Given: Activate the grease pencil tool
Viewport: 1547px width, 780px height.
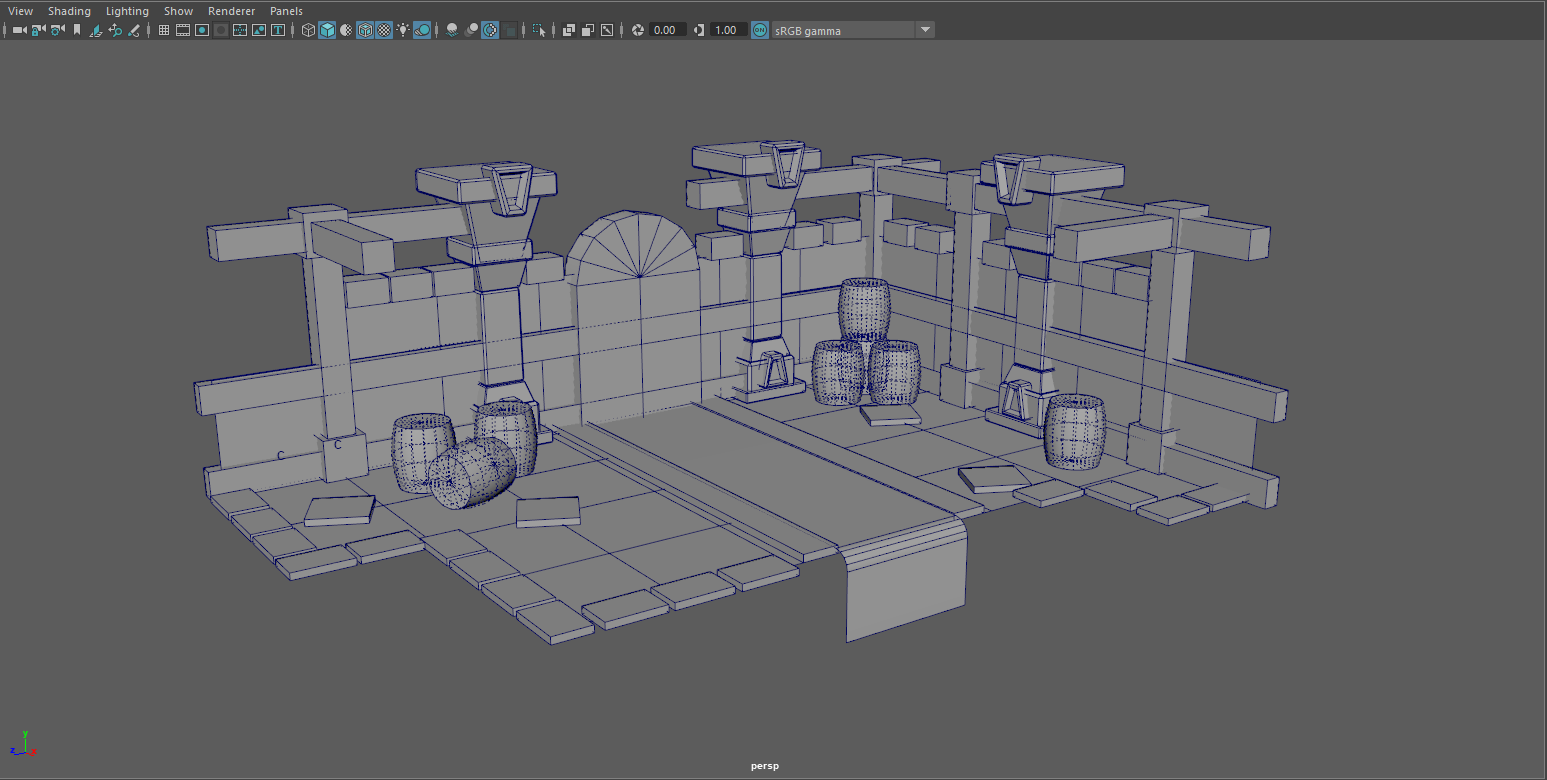Looking at the screenshot, I should [132, 30].
